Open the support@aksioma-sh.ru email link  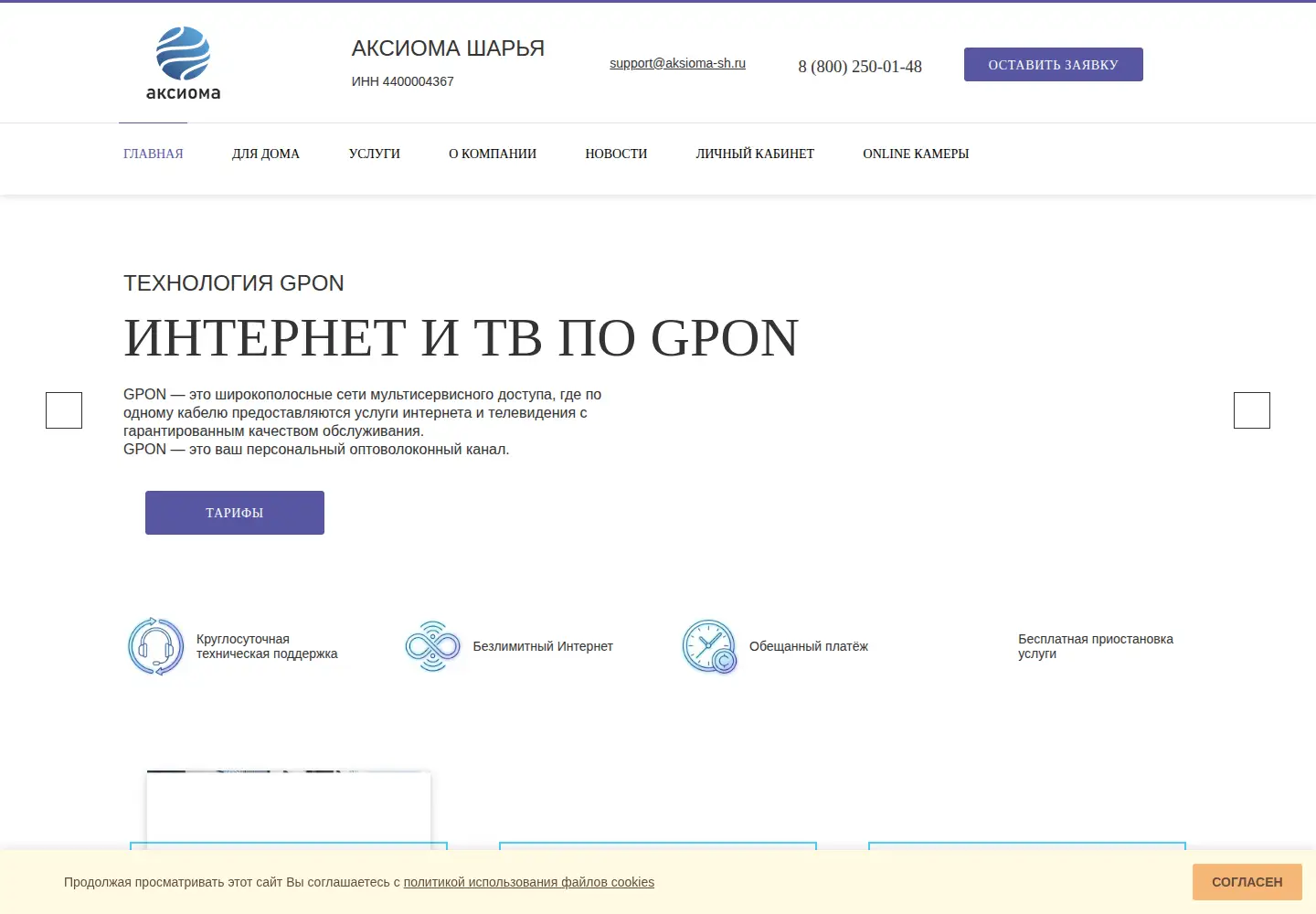point(678,63)
